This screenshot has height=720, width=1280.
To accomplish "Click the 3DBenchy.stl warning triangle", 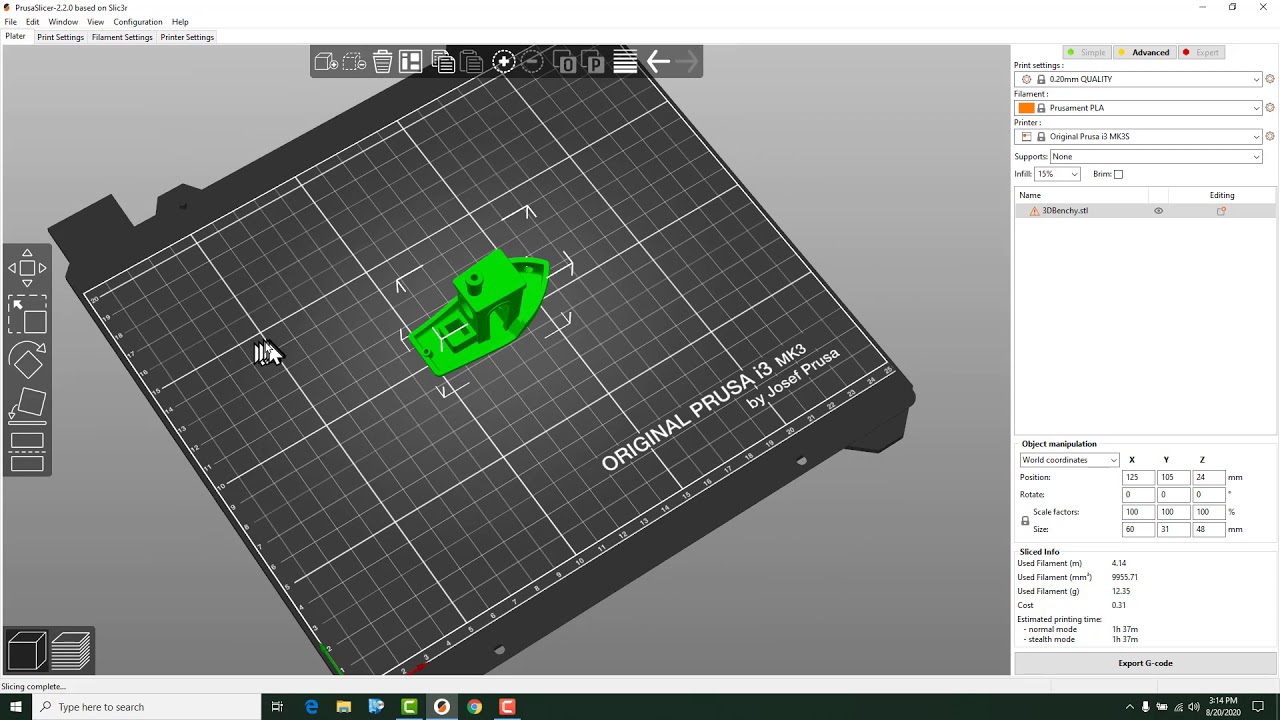I will point(1034,211).
